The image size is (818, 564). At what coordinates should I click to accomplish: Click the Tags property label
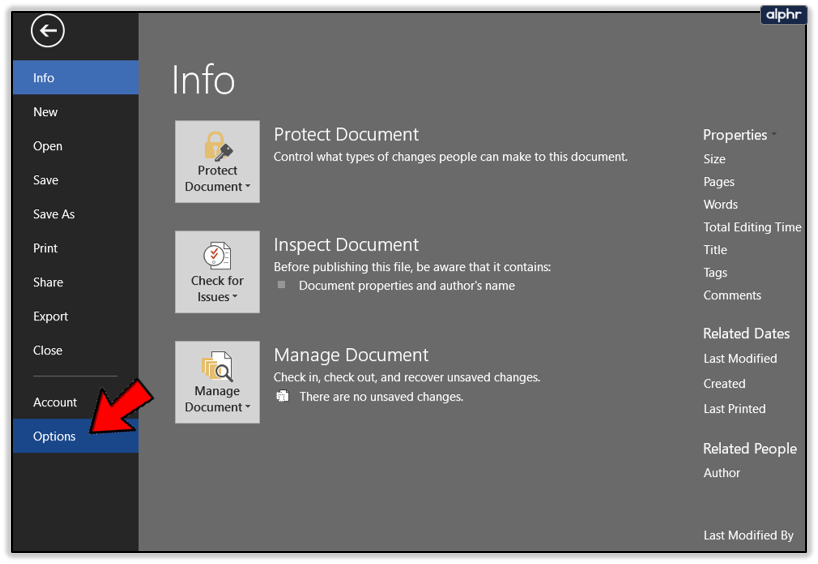(x=715, y=273)
